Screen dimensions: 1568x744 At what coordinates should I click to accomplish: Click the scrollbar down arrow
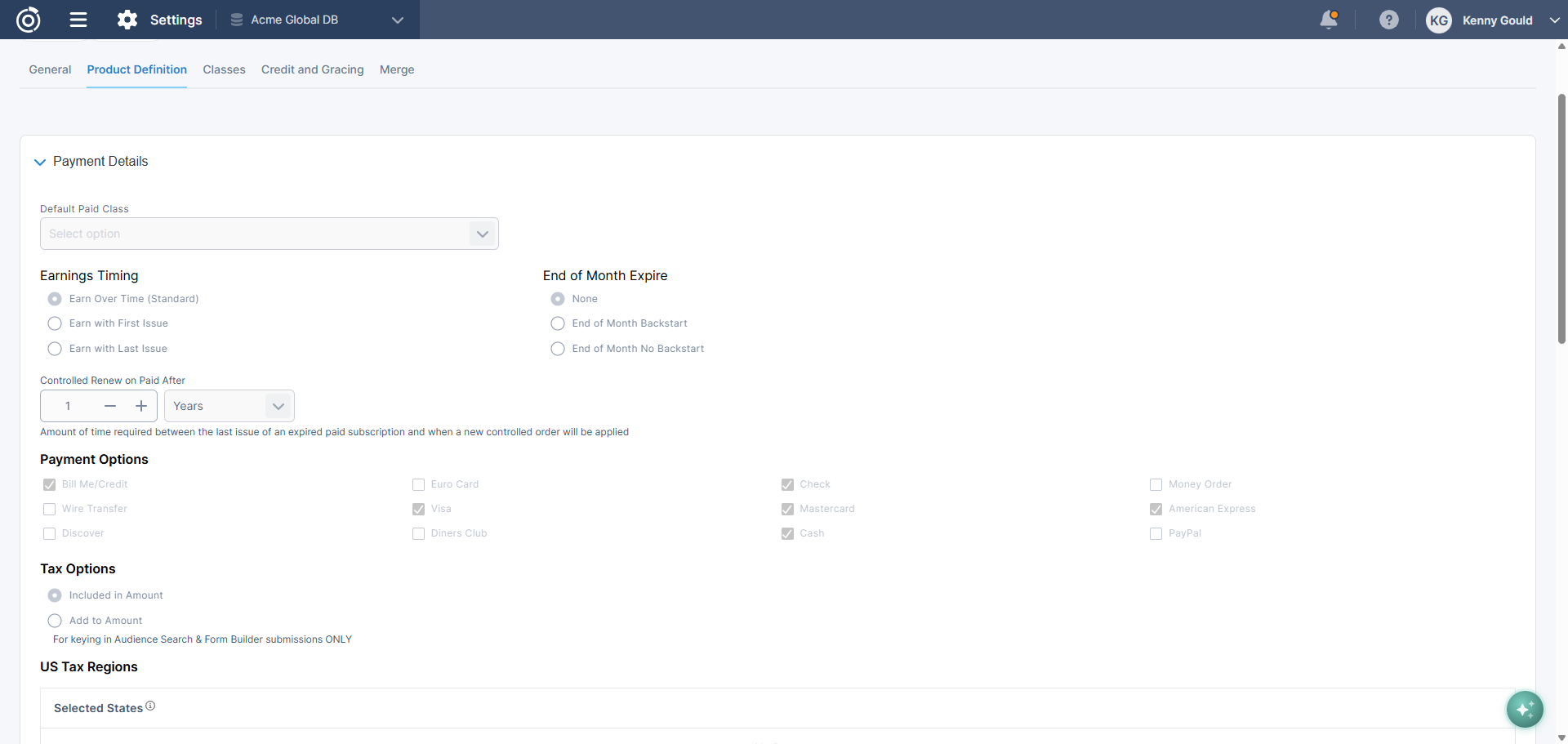pyautogui.click(x=1561, y=737)
